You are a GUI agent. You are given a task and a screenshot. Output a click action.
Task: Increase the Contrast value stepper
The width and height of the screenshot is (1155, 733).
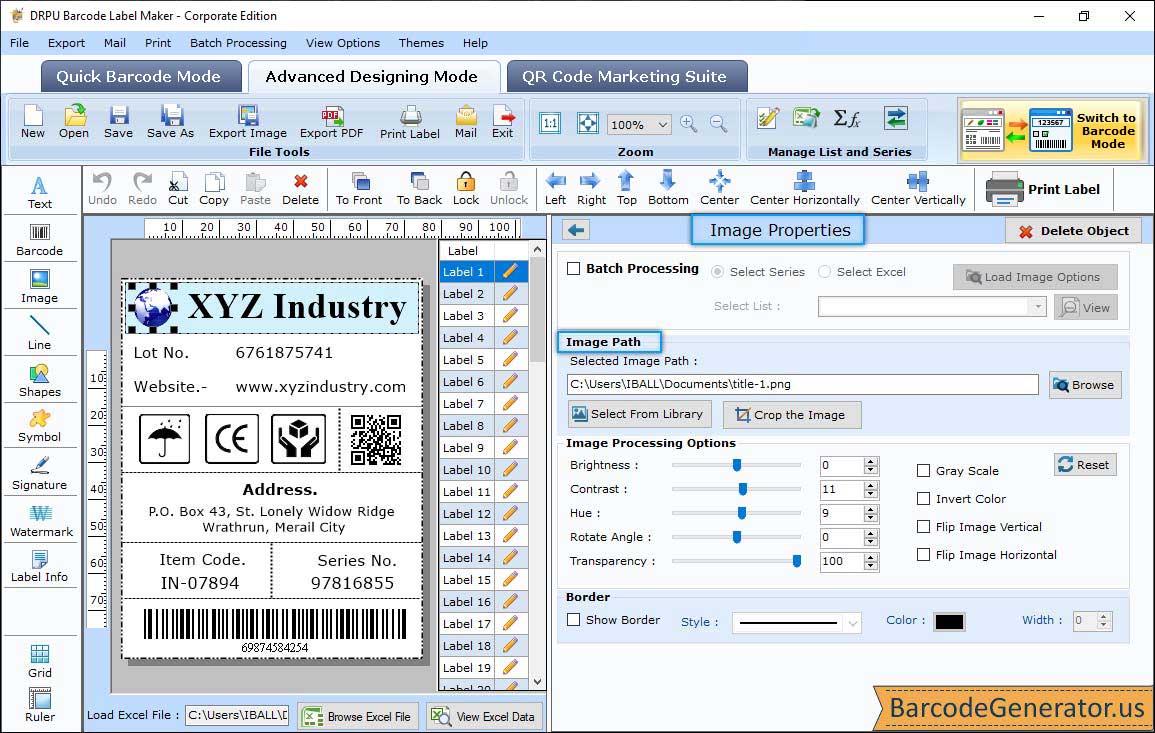(871, 485)
